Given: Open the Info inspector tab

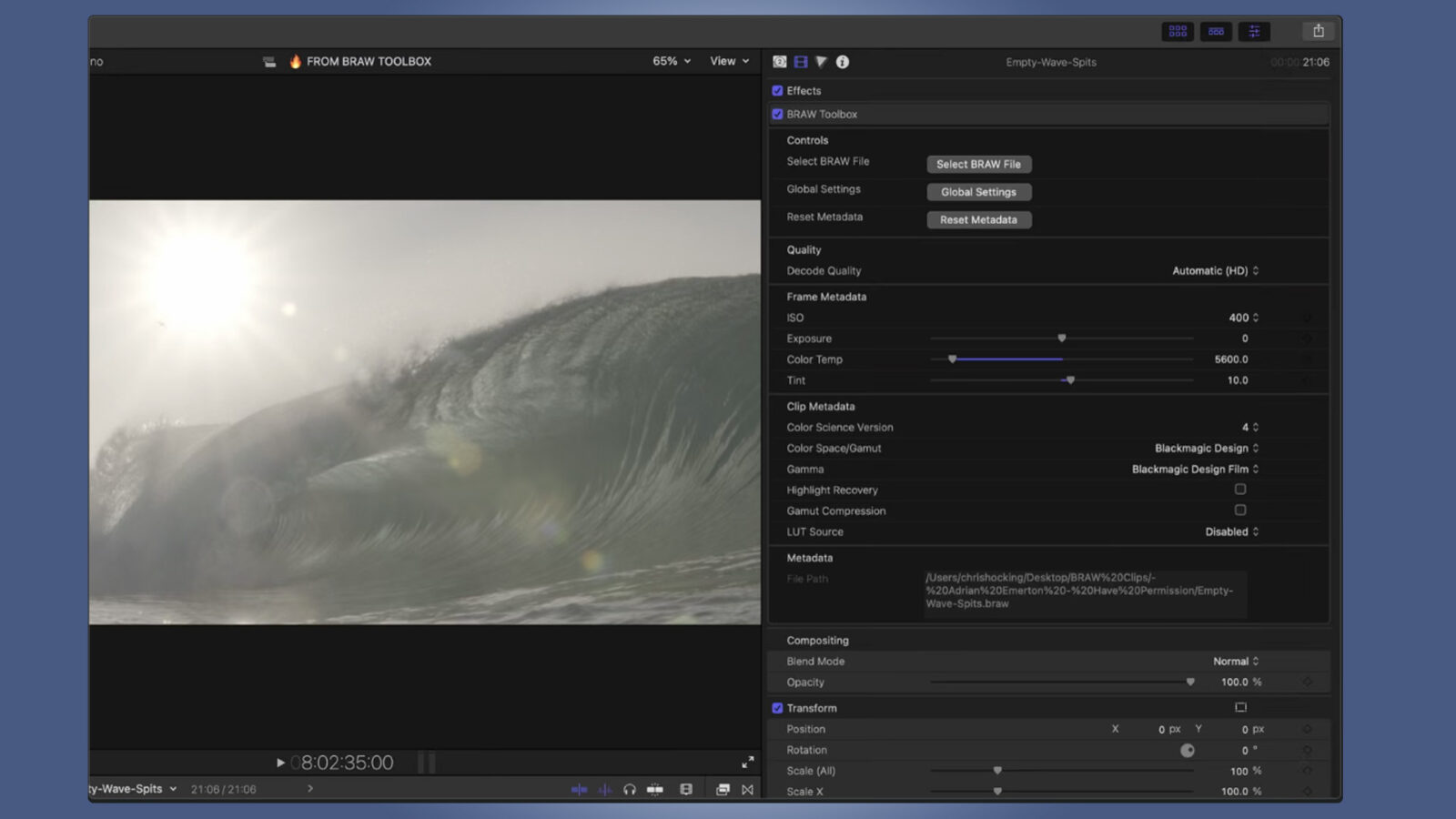Looking at the screenshot, I should point(843,62).
